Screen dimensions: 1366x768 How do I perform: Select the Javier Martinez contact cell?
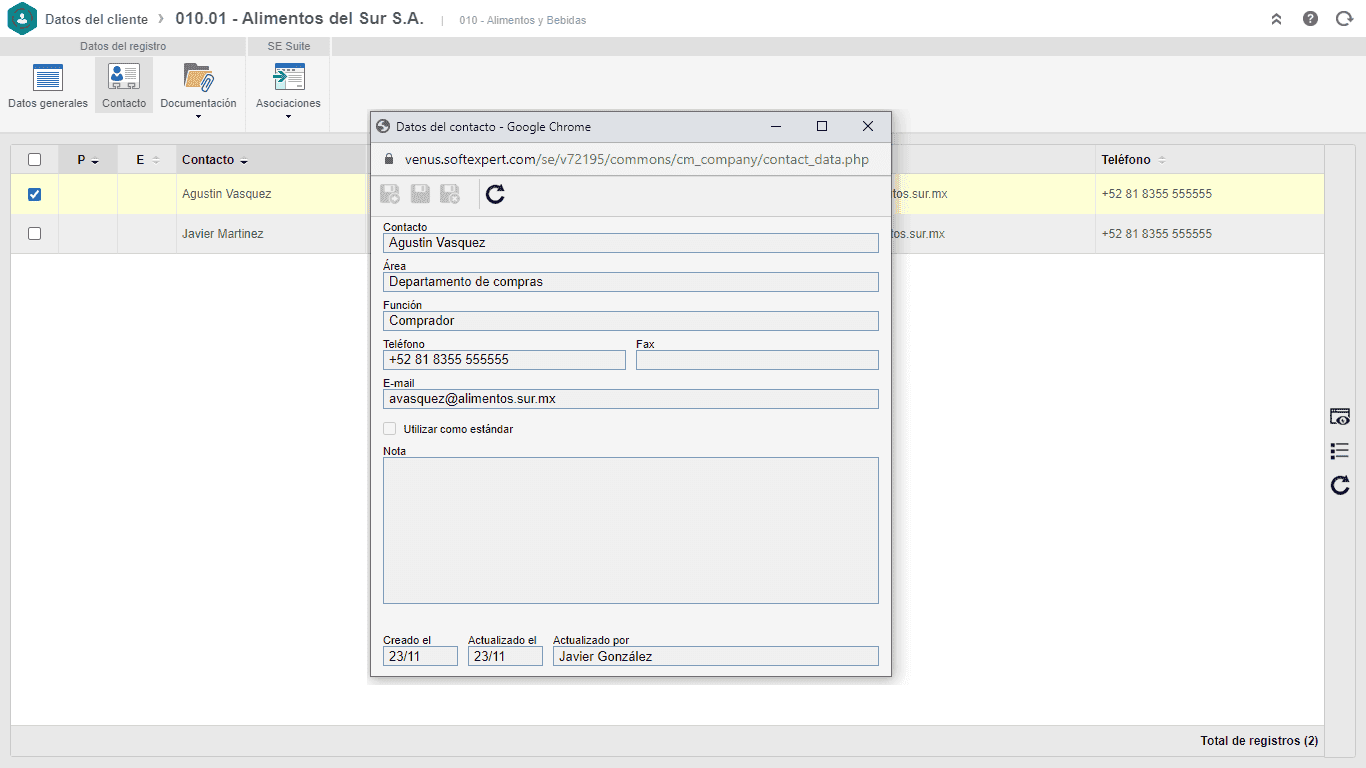223,233
